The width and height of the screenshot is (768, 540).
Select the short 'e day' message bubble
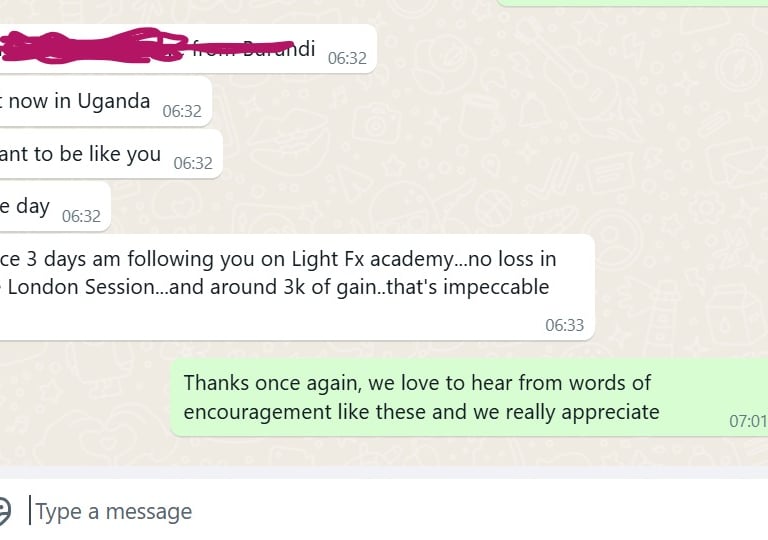55,206
